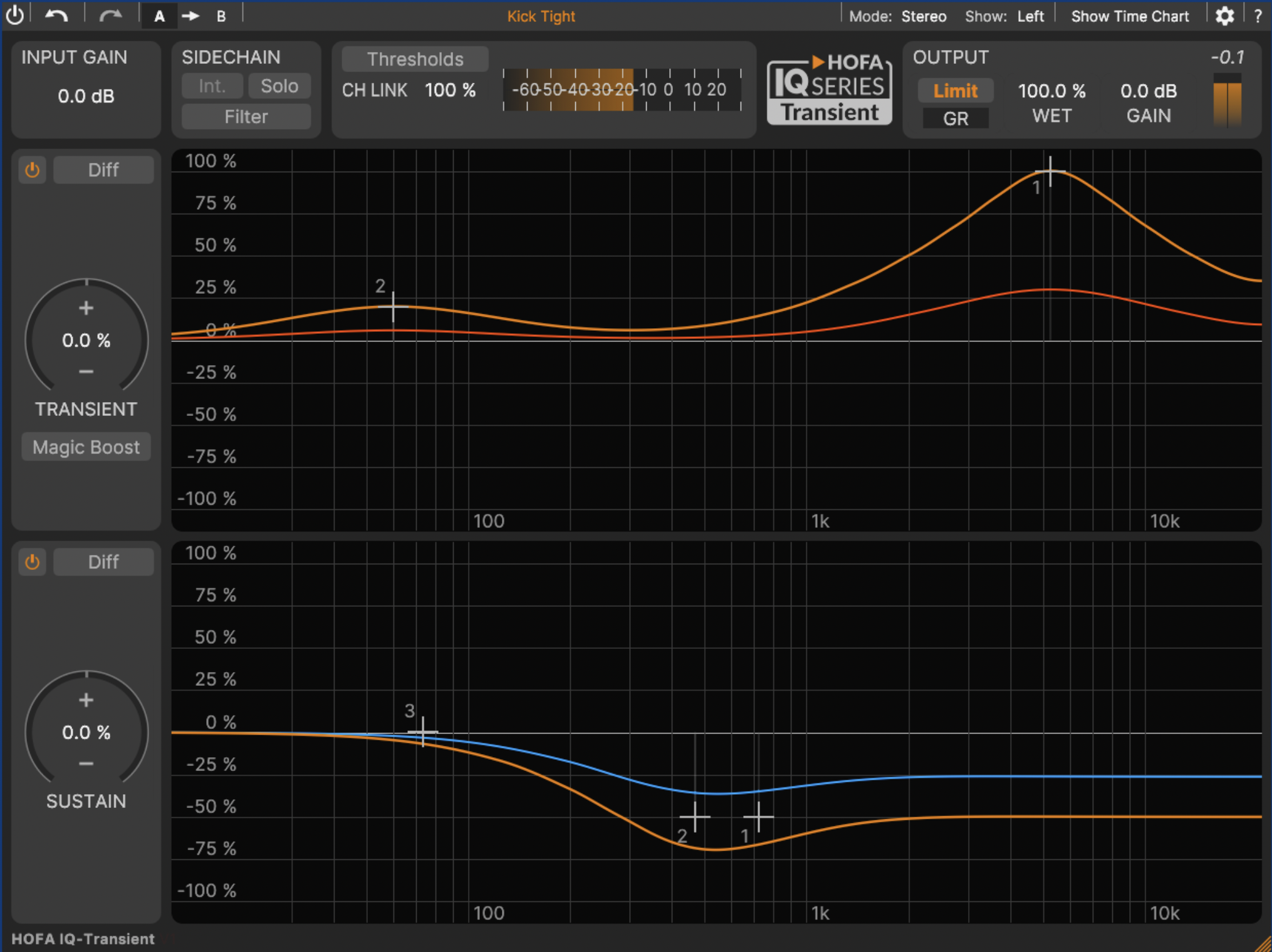Image resolution: width=1272 pixels, height=952 pixels.
Task: Click the plugin bypass power icon top-left
Action: pos(14,16)
